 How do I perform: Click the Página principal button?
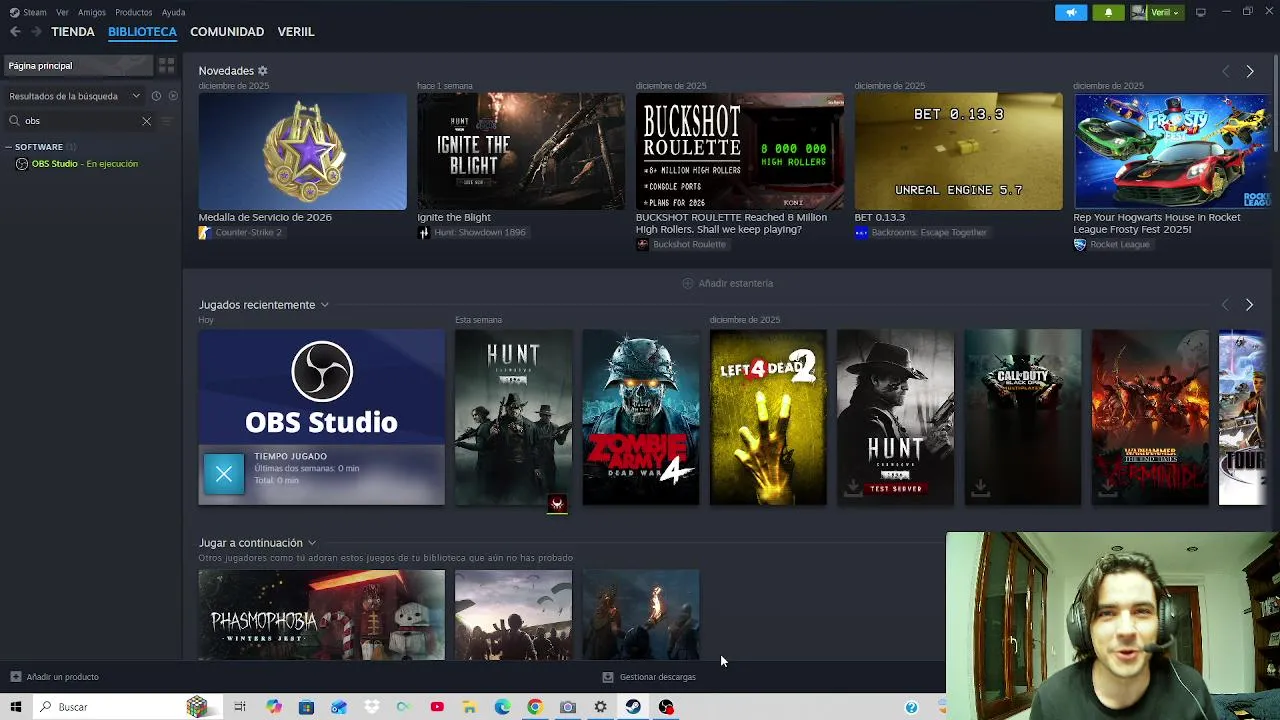[78, 66]
